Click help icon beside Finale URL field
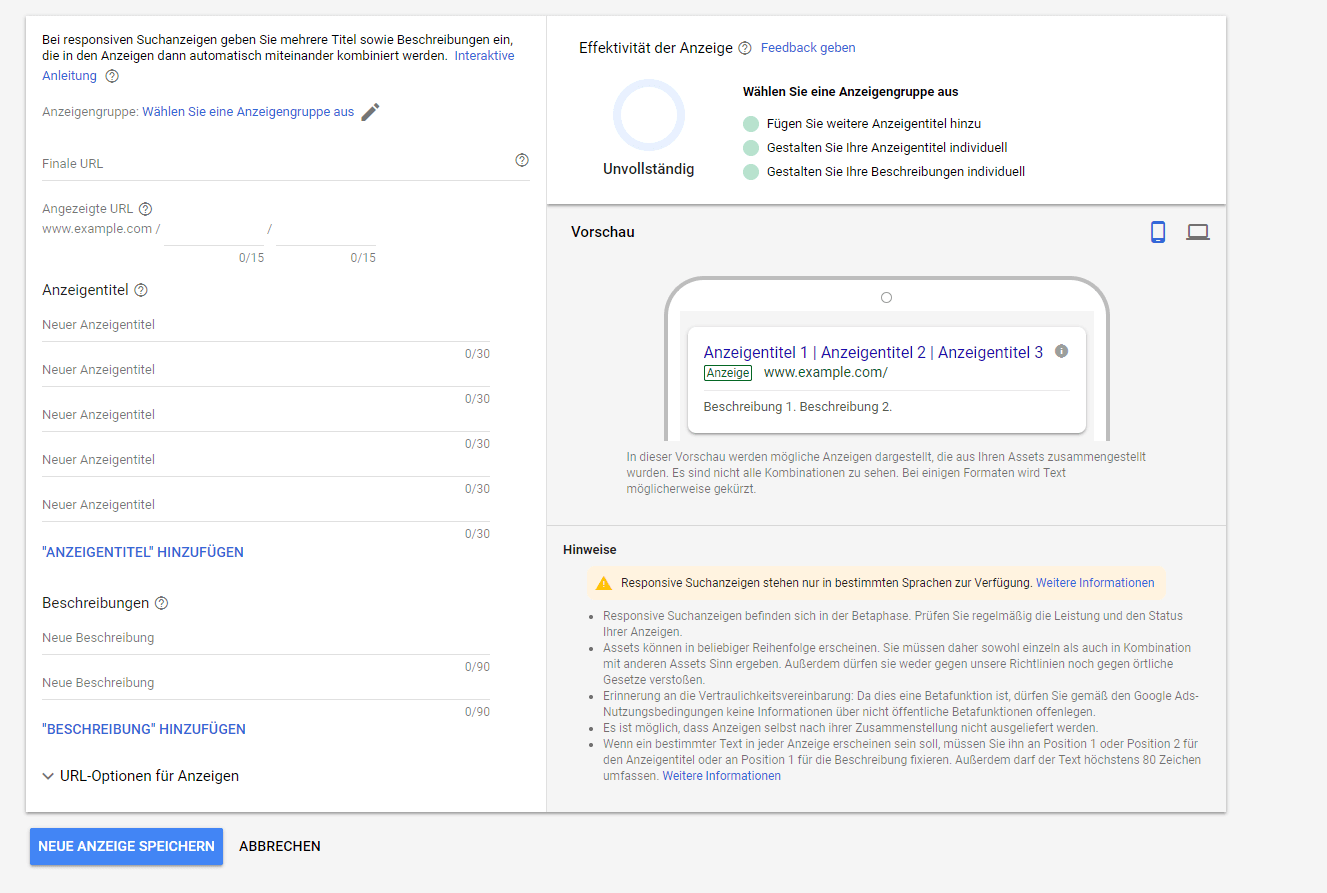The width and height of the screenshot is (1327, 893). (x=522, y=160)
